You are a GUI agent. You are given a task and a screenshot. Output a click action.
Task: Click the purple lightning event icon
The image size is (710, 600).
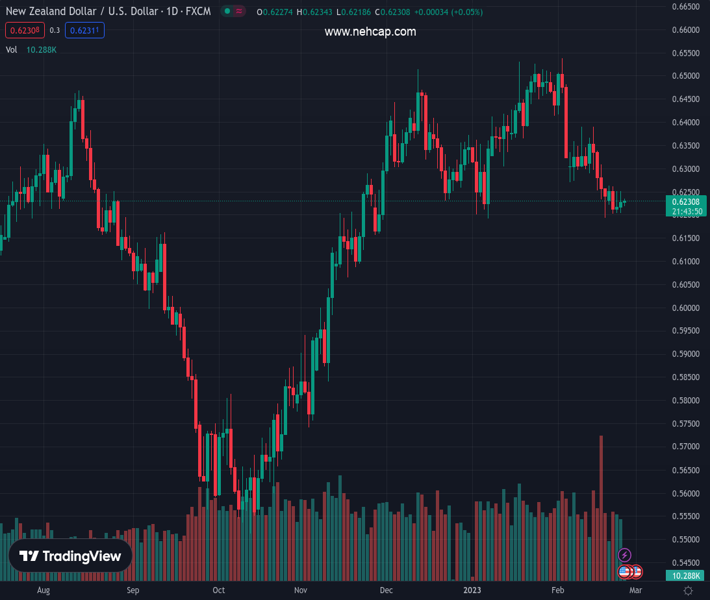pyautogui.click(x=625, y=555)
